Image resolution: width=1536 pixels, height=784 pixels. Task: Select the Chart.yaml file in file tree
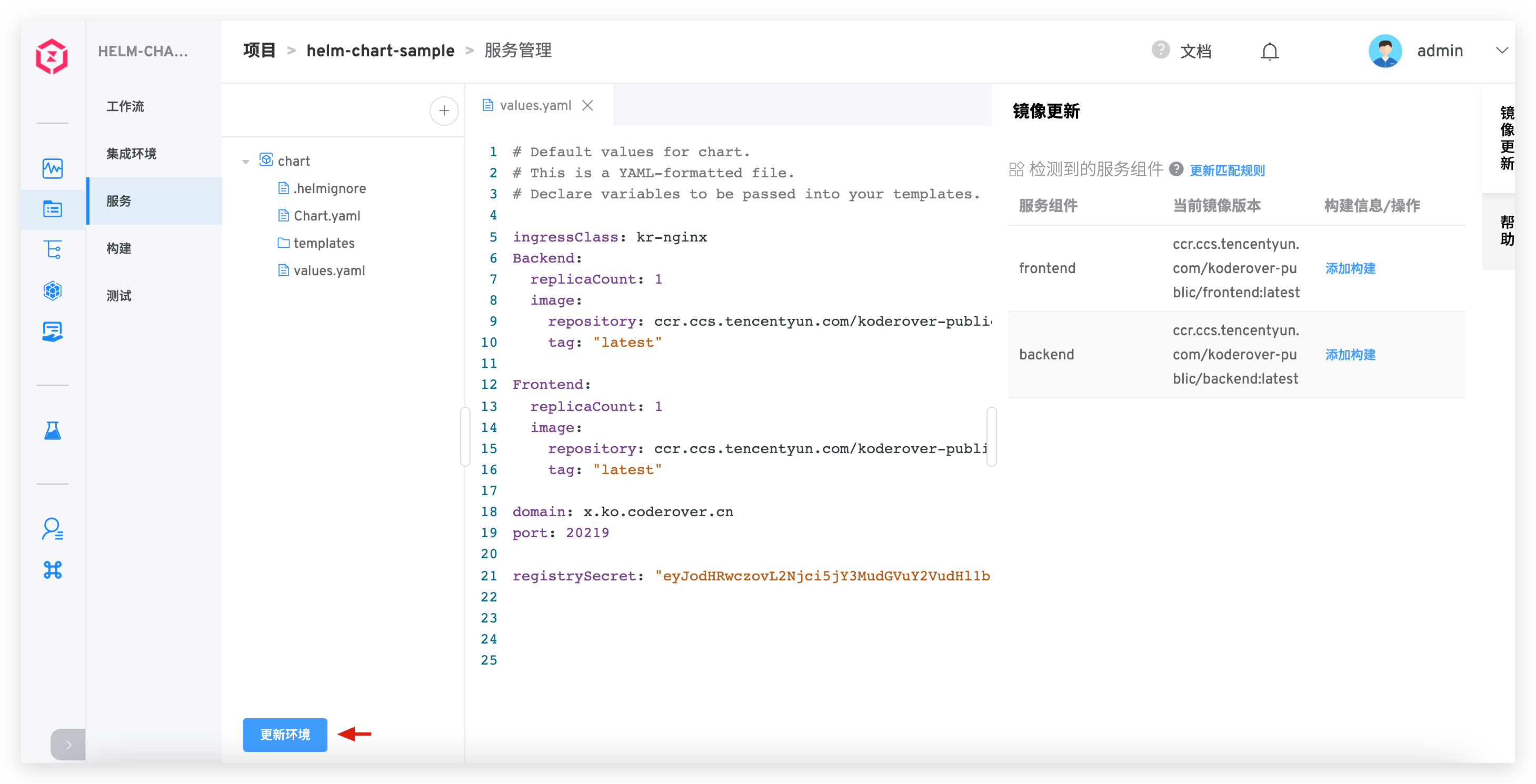point(327,215)
